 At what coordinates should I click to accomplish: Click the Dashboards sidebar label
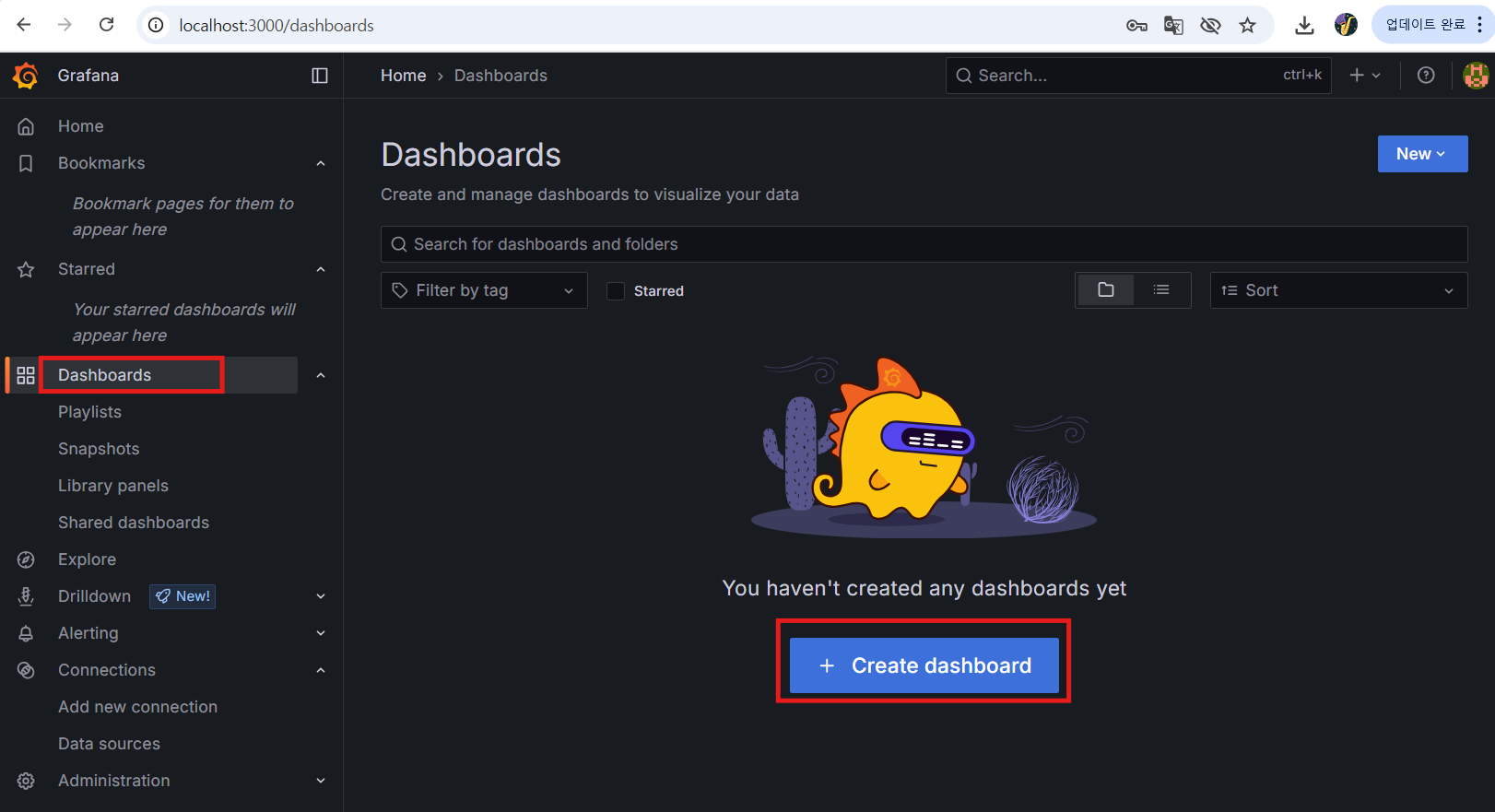(104, 375)
